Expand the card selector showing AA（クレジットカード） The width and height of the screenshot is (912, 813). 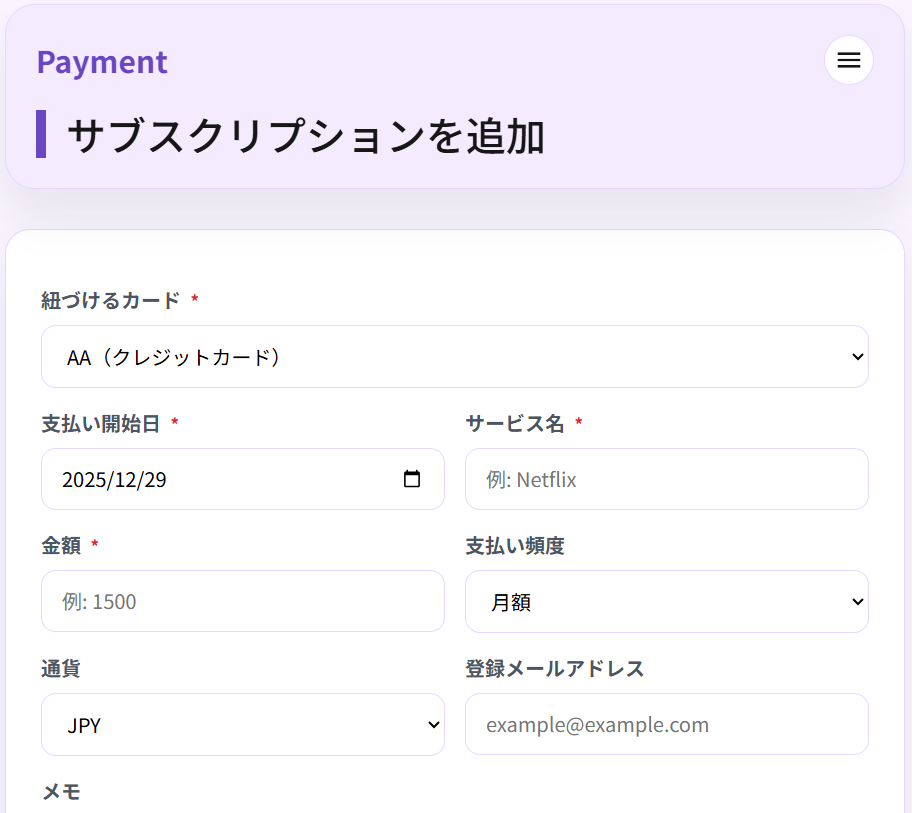[455, 356]
